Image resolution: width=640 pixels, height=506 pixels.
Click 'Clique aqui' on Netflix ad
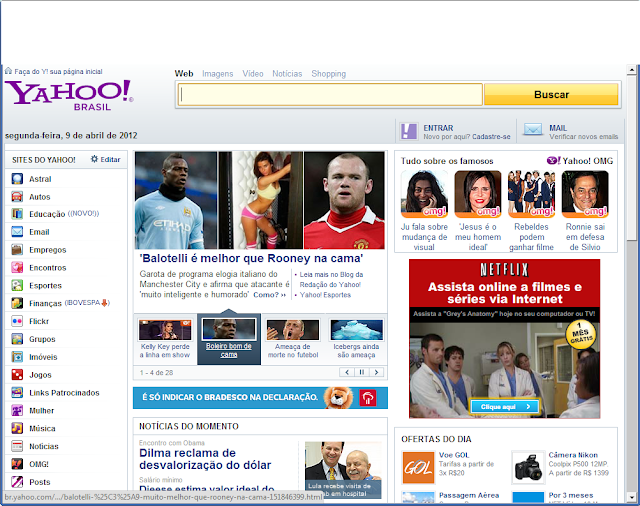click(505, 406)
